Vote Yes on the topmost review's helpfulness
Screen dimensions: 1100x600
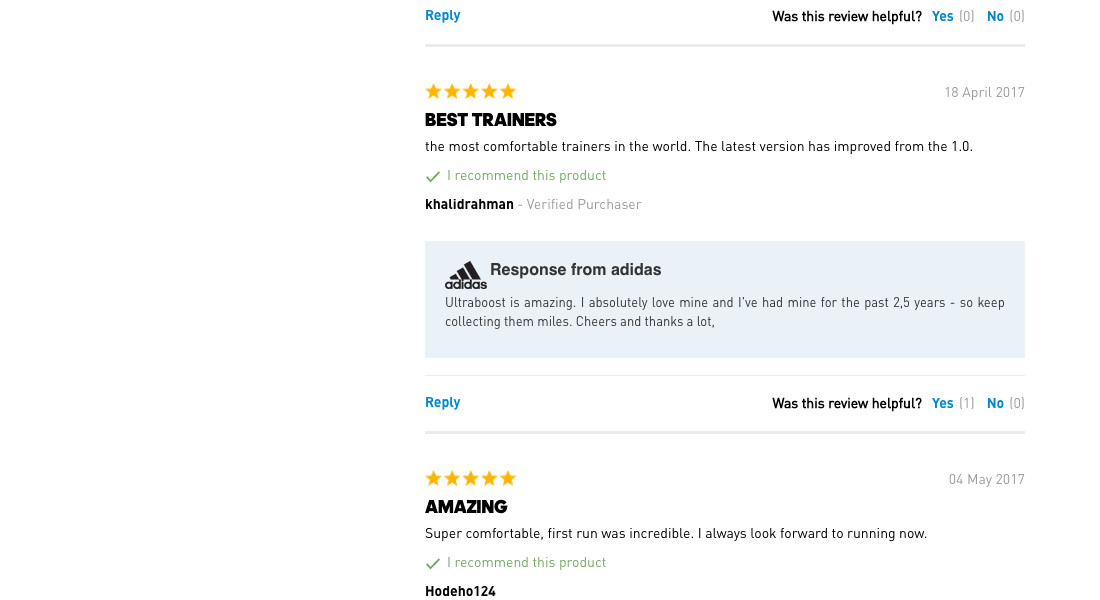click(x=943, y=16)
